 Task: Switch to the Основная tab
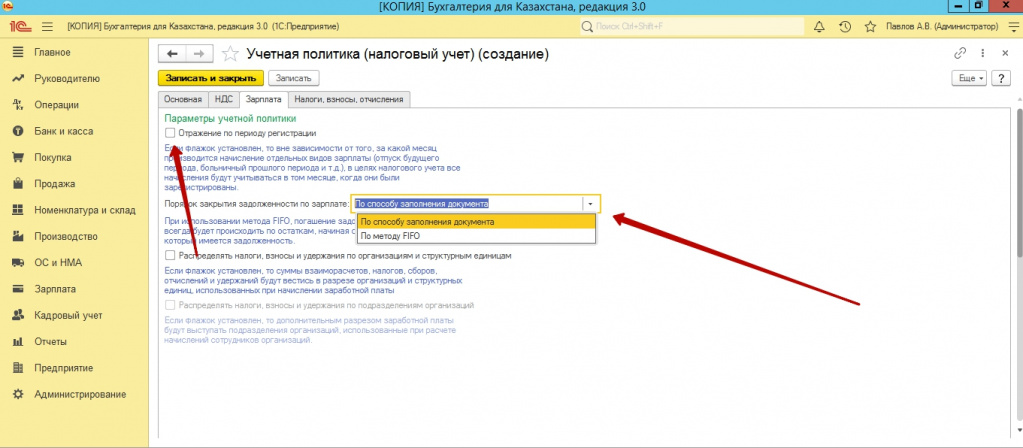183,100
